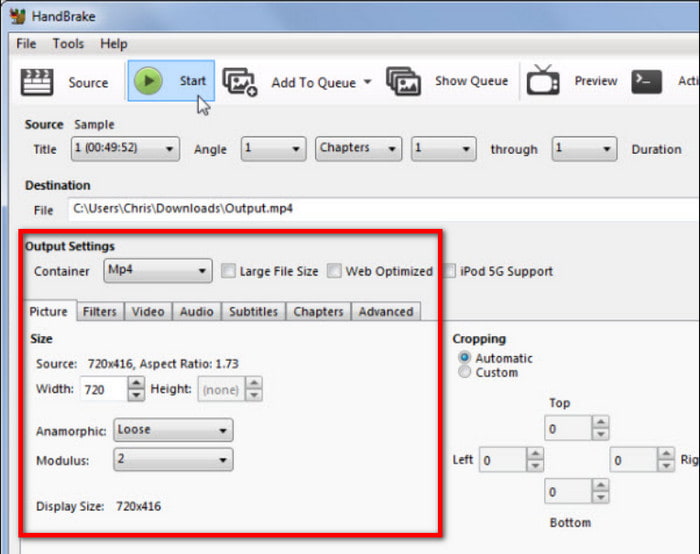Enable the Web Optimized checkbox
The width and height of the screenshot is (700, 554).
click(334, 271)
